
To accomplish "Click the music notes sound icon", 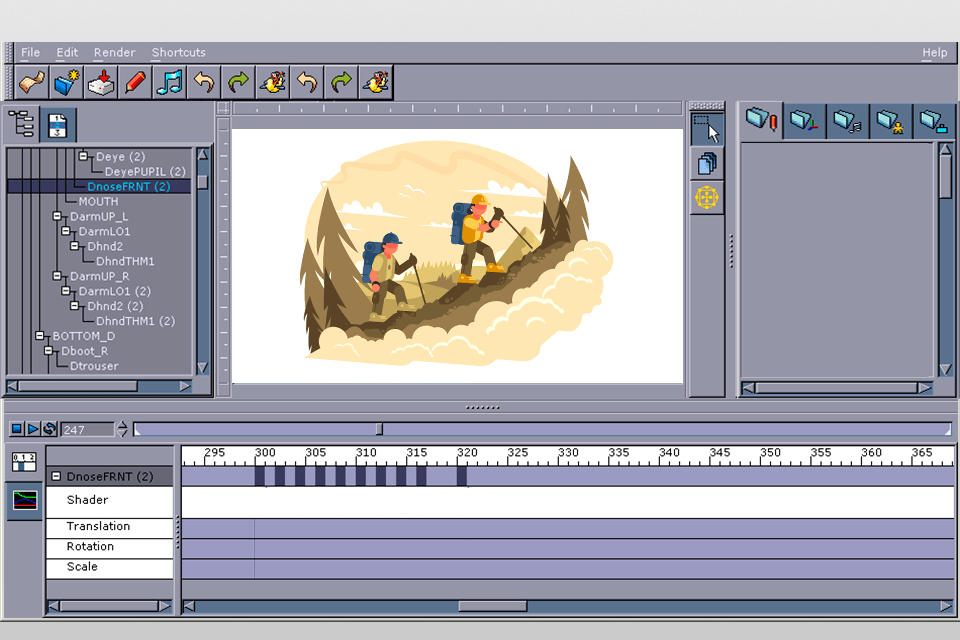I will [x=169, y=82].
